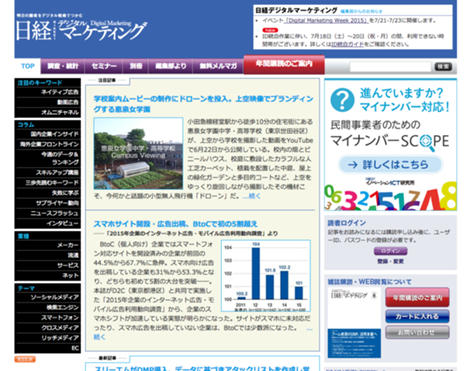Open the drone school movie article headline
Viewport: 470px width, 371px height.
point(203,104)
